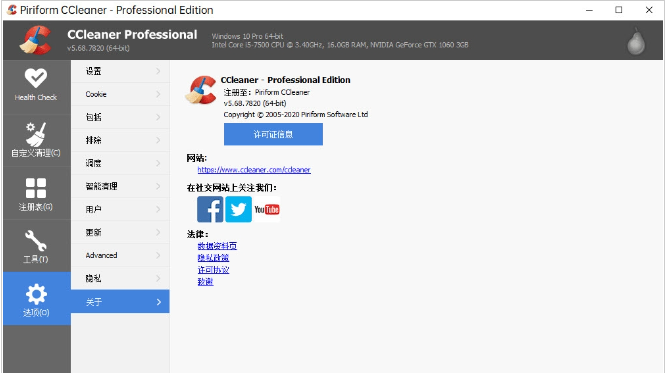The width and height of the screenshot is (671, 373).
Task: Click the title bar CCleaner app icon
Action: tap(12, 10)
